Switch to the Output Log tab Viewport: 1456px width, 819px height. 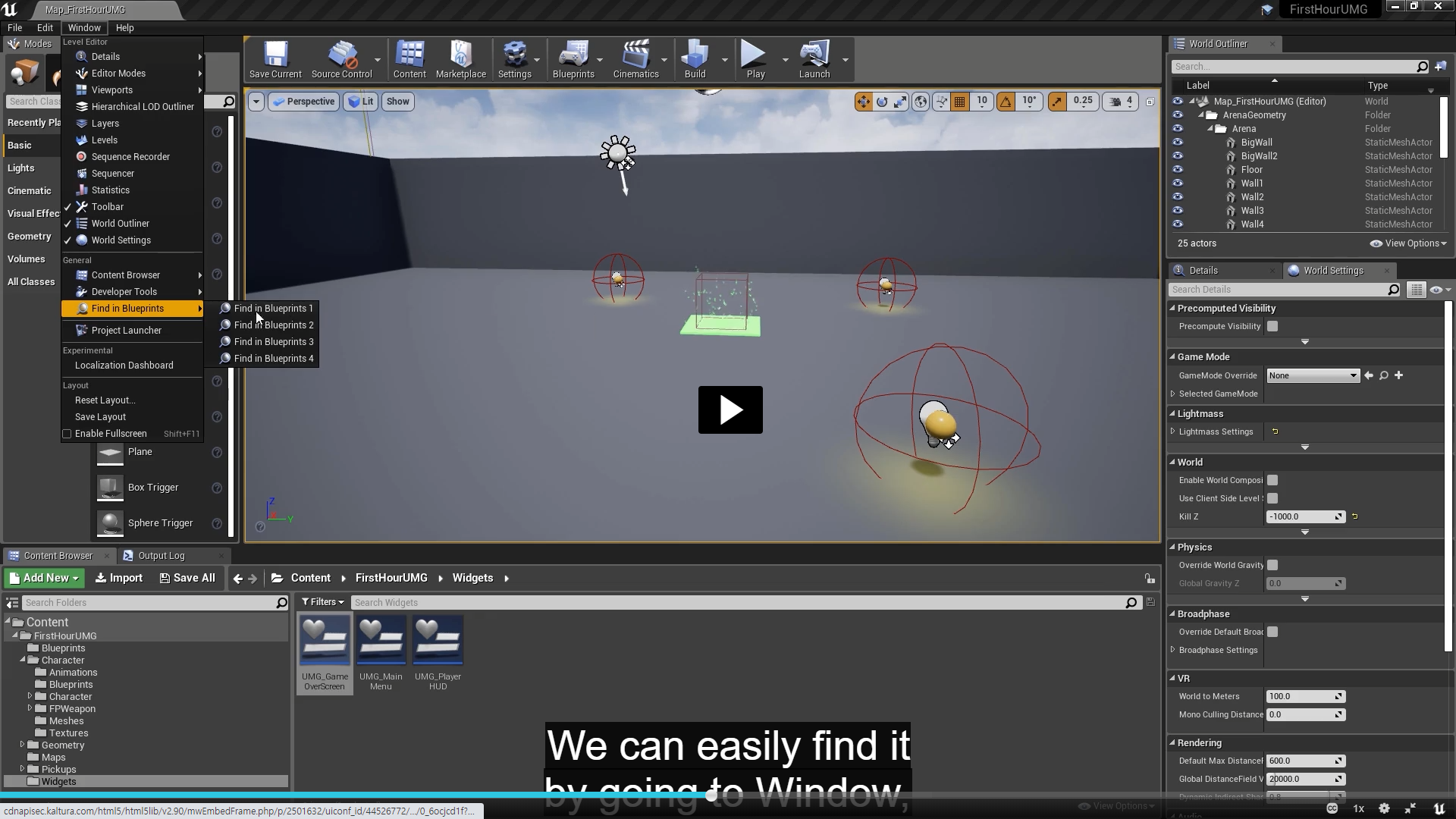pyautogui.click(x=161, y=556)
